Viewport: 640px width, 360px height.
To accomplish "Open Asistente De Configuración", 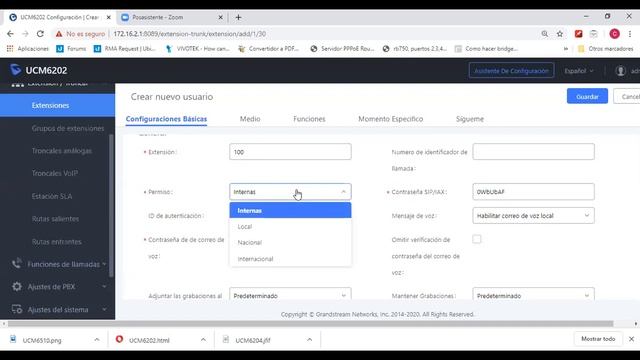I will [511, 71].
